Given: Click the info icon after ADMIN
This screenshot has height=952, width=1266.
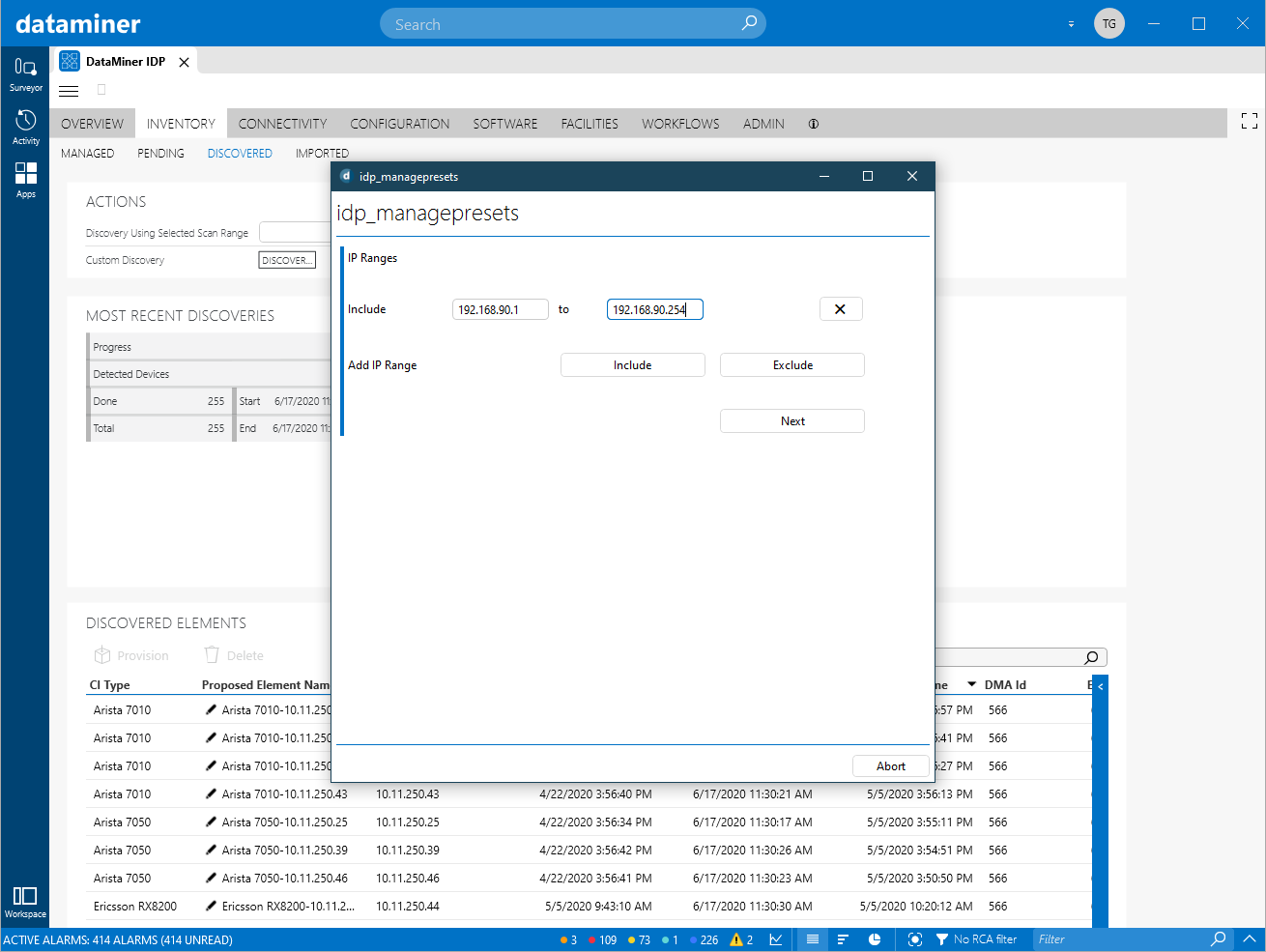Looking at the screenshot, I should tap(814, 124).
